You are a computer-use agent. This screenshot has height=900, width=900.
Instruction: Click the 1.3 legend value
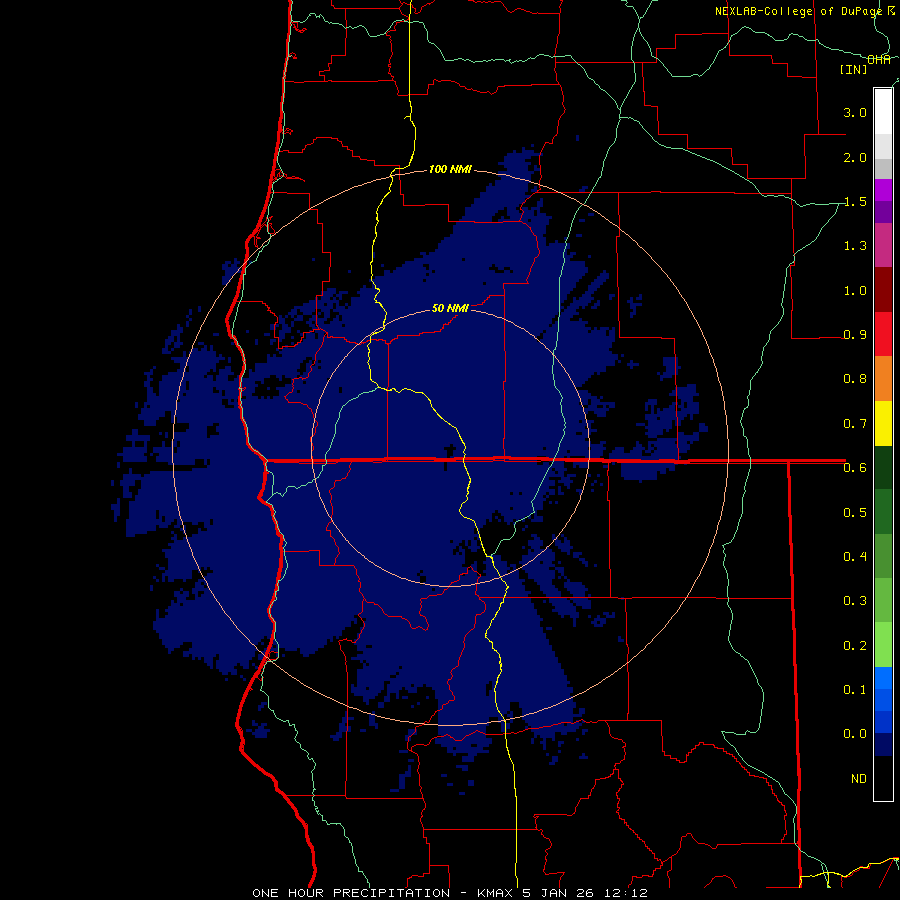(x=855, y=246)
